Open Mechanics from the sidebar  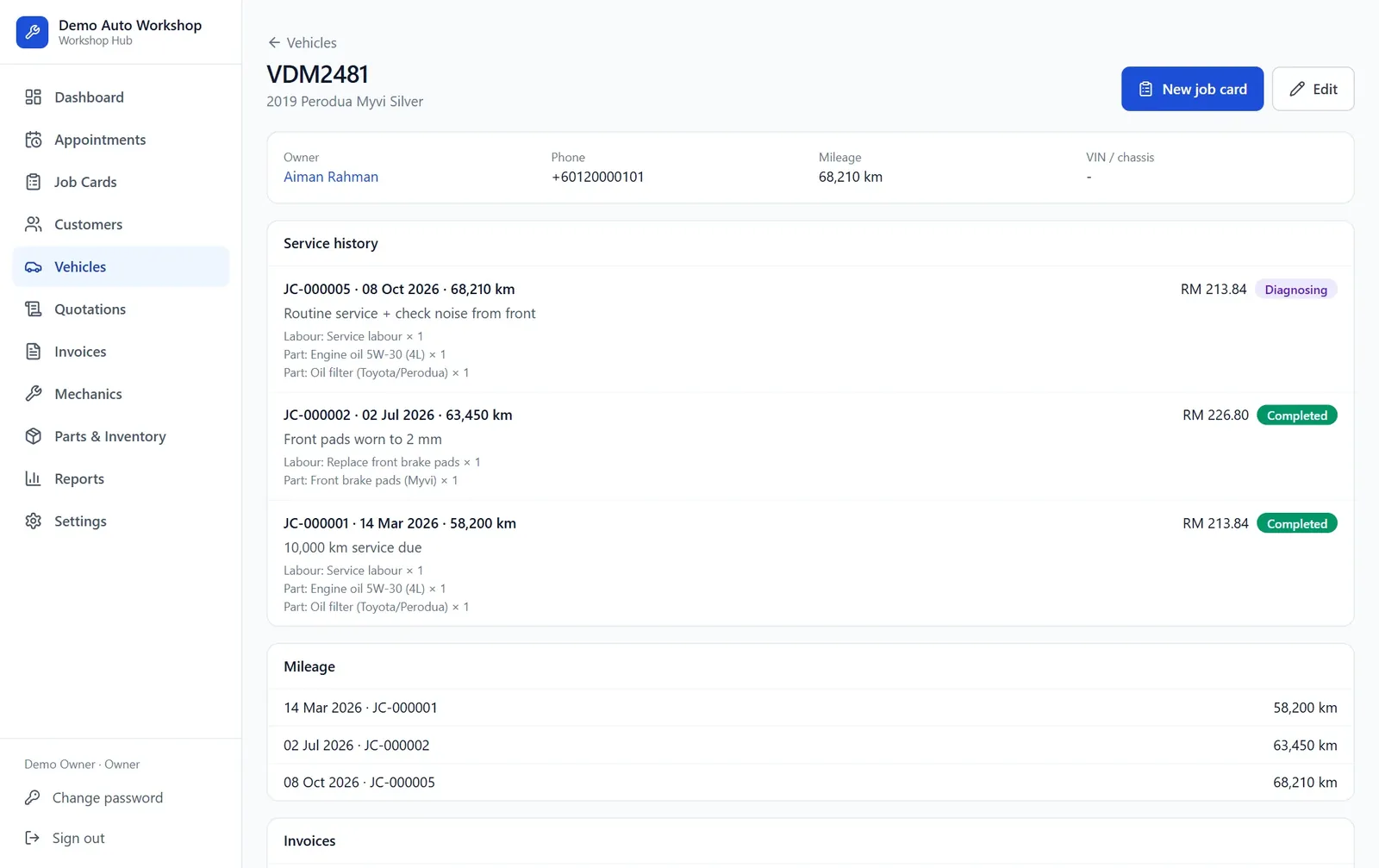pyautogui.click(x=121, y=394)
